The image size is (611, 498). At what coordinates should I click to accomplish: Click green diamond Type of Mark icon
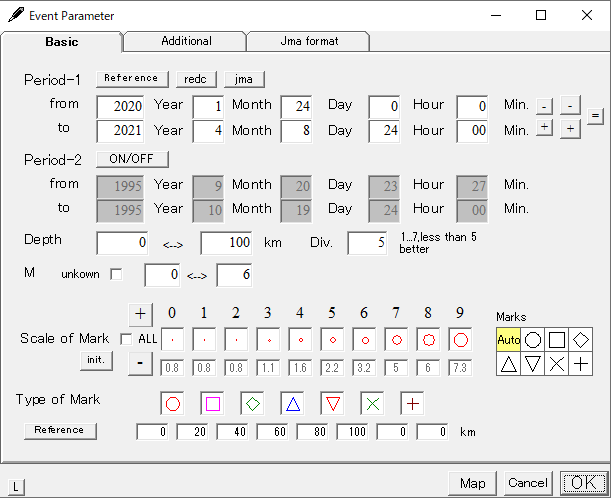253,404
